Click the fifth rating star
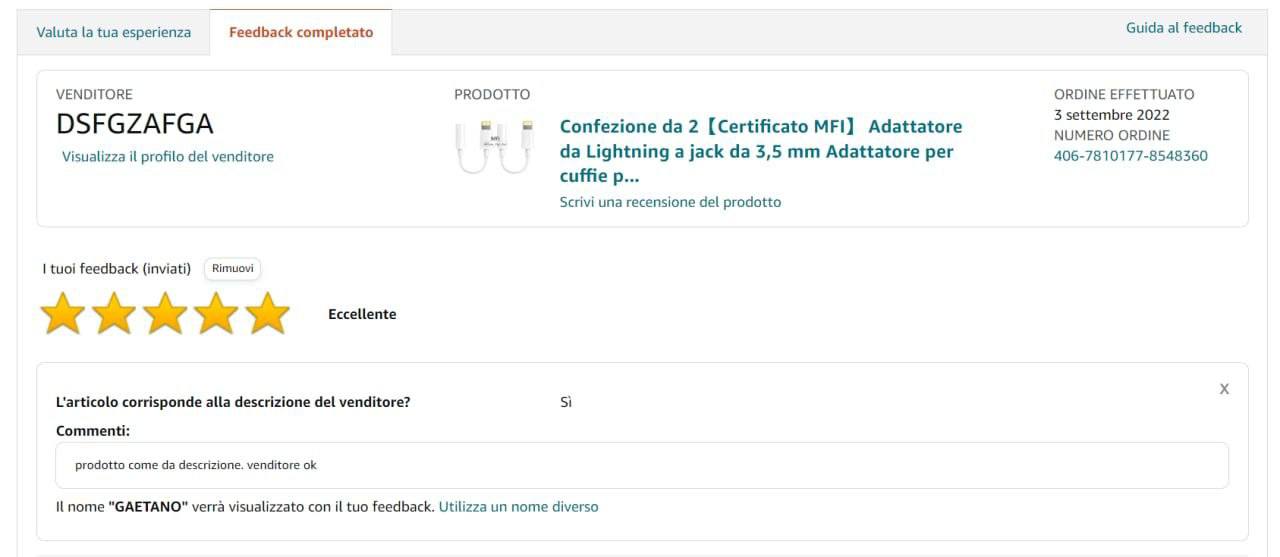 point(267,314)
